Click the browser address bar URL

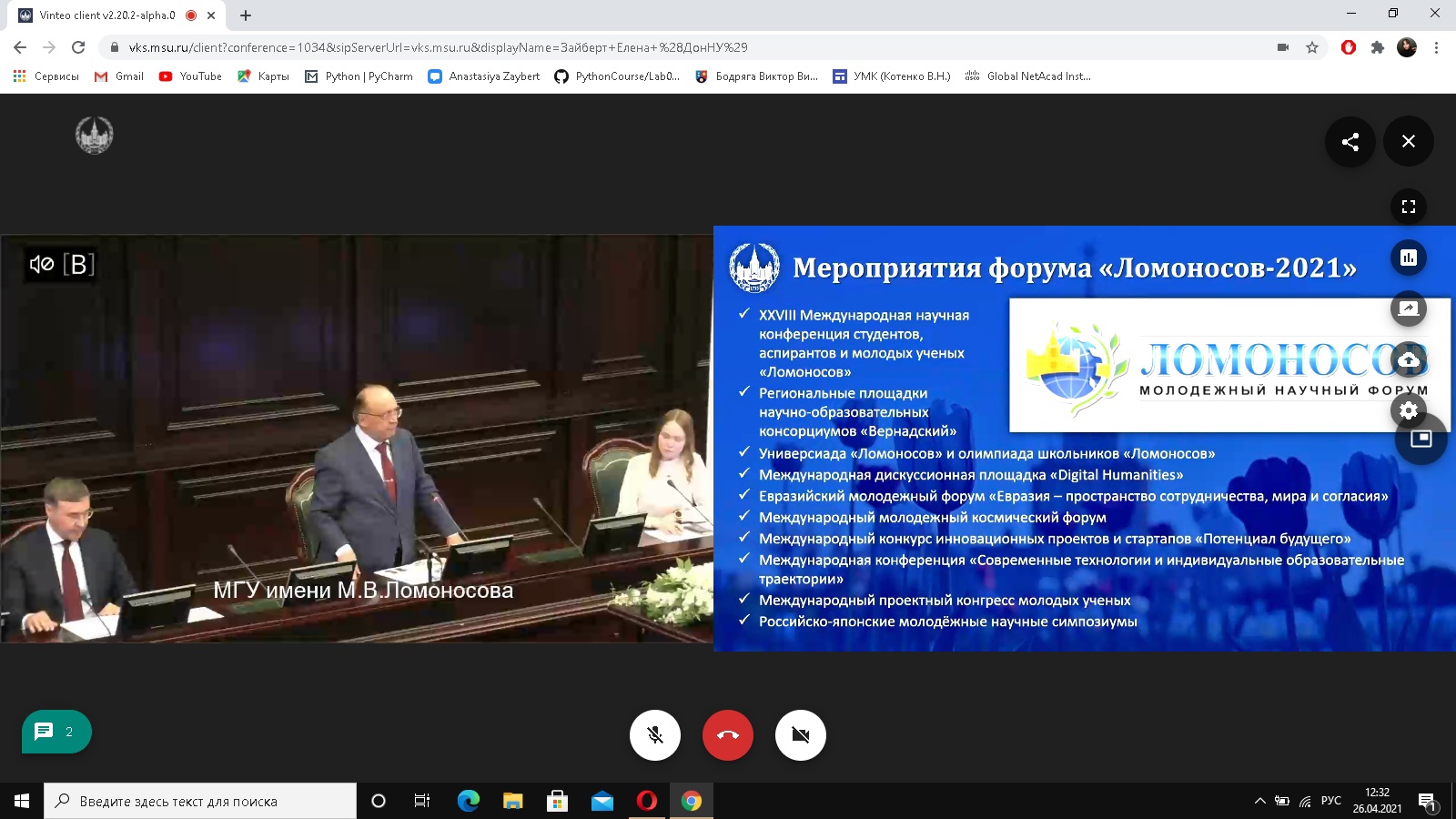(x=438, y=47)
